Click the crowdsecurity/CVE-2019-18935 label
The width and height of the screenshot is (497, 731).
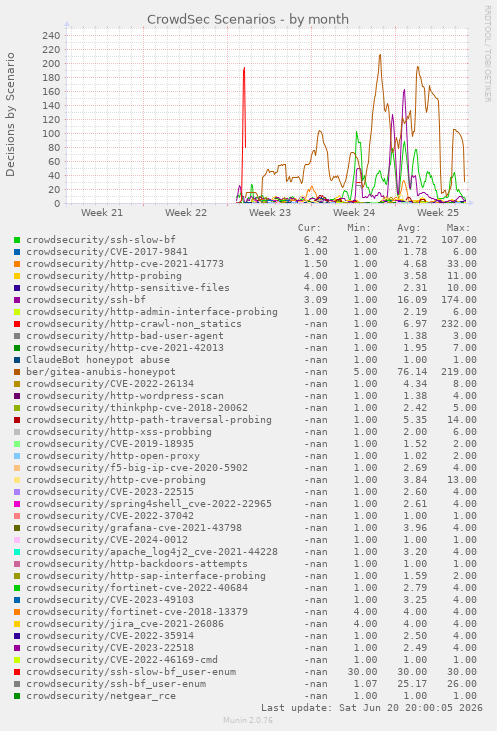[110, 444]
